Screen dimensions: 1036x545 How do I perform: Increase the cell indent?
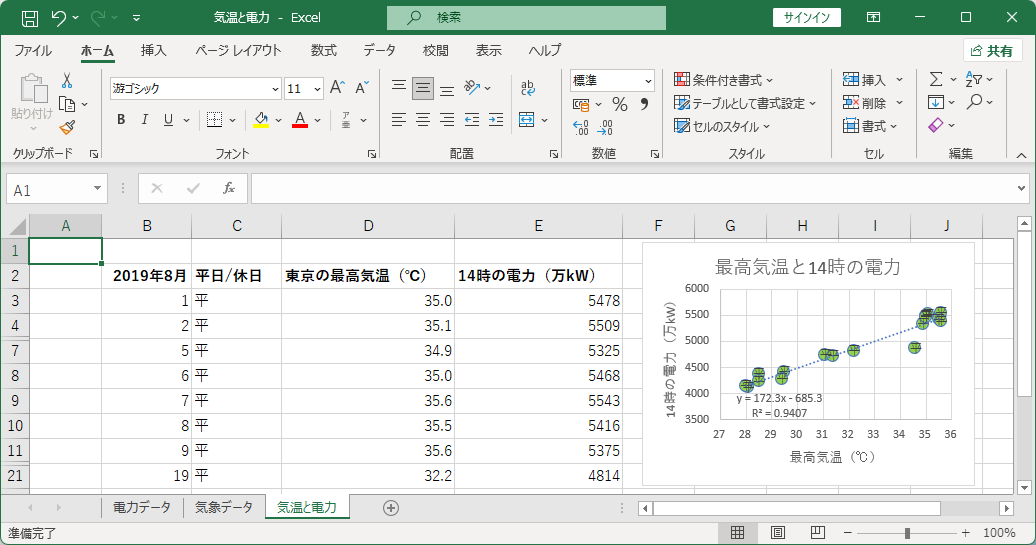pyautogui.click(x=496, y=120)
